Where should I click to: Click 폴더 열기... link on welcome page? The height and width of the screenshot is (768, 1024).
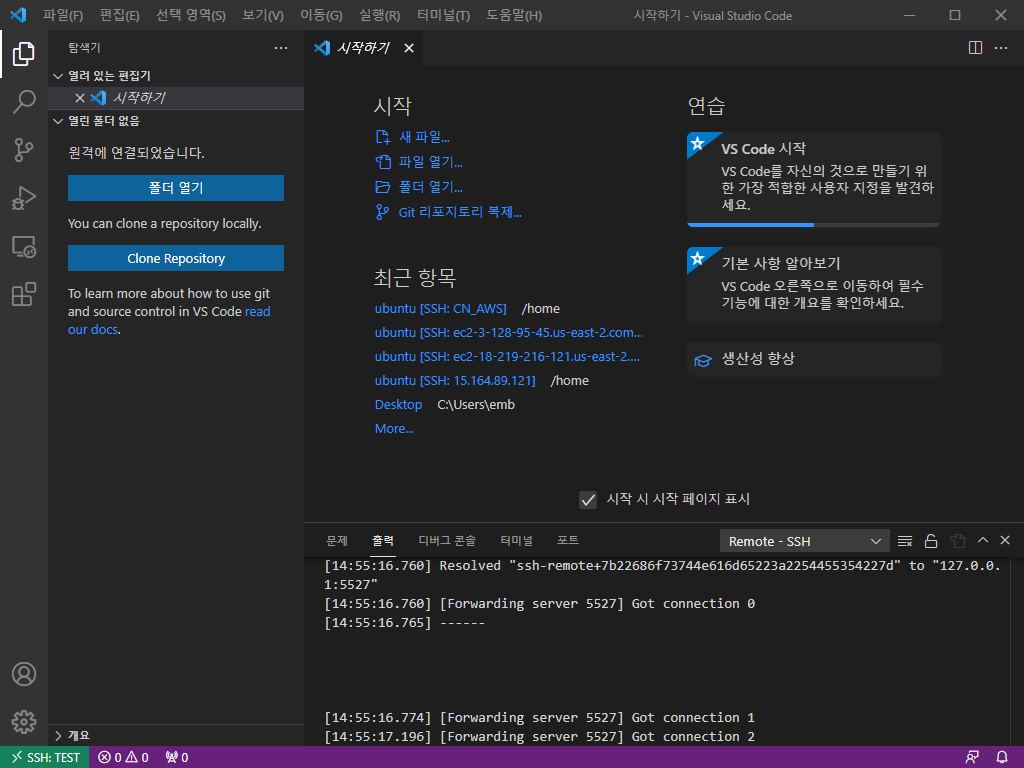click(x=419, y=187)
